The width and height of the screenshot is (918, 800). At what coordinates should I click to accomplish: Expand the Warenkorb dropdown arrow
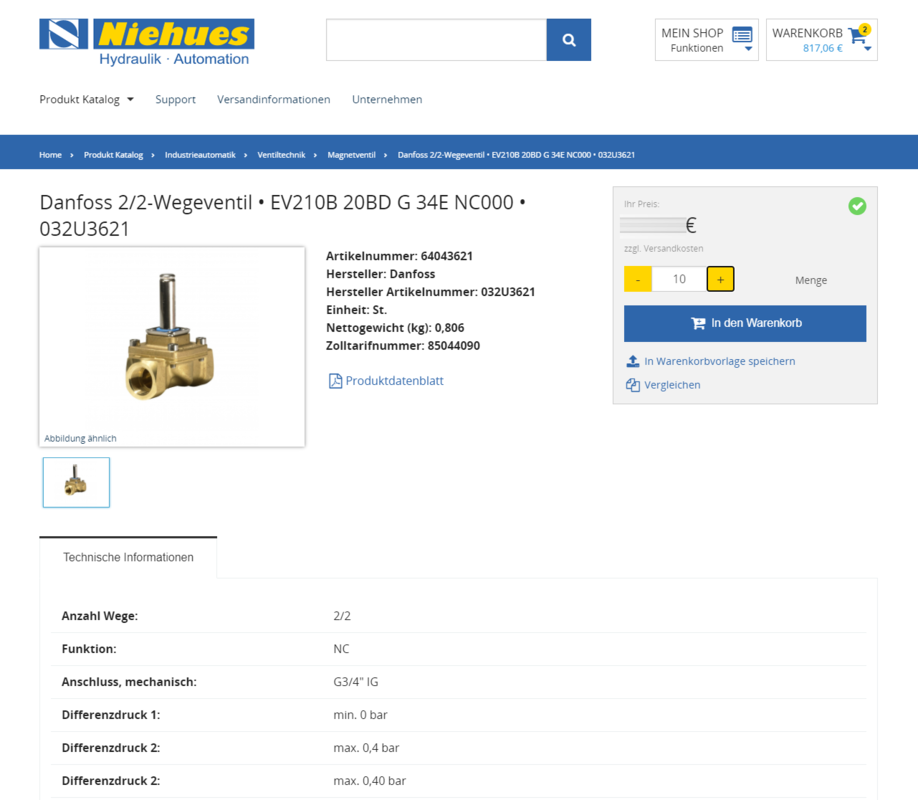coord(868,49)
